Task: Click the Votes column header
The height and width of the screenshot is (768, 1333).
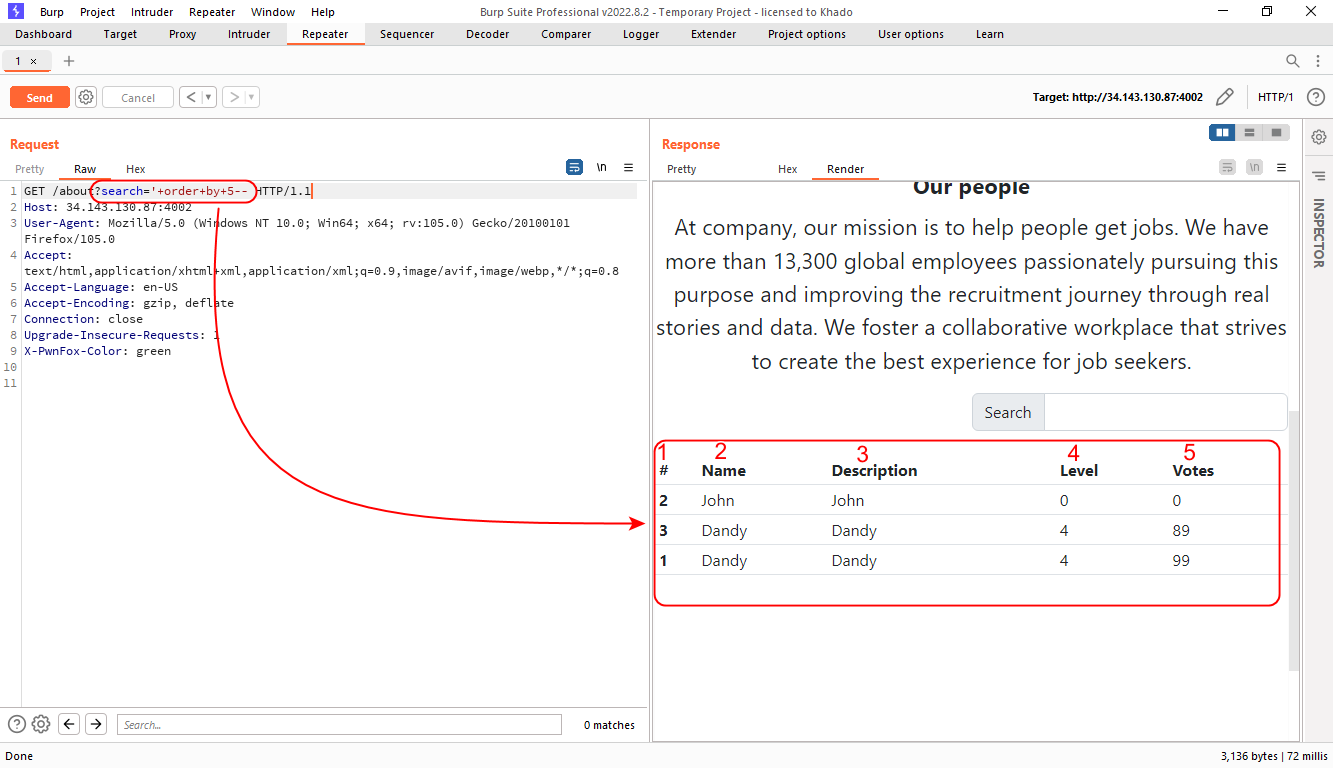Action: 1193,470
